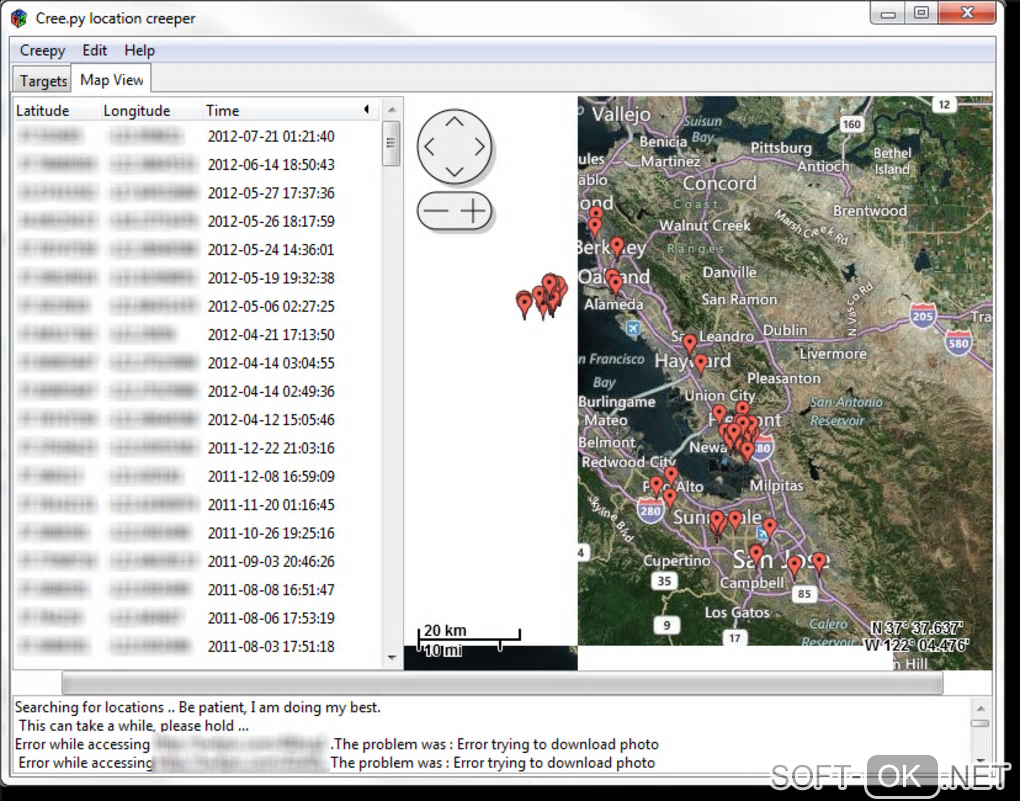Image resolution: width=1020 pixels, height=801 pixels.
Task: Click the 20 km map scale bar
Action: click(468, 634)
